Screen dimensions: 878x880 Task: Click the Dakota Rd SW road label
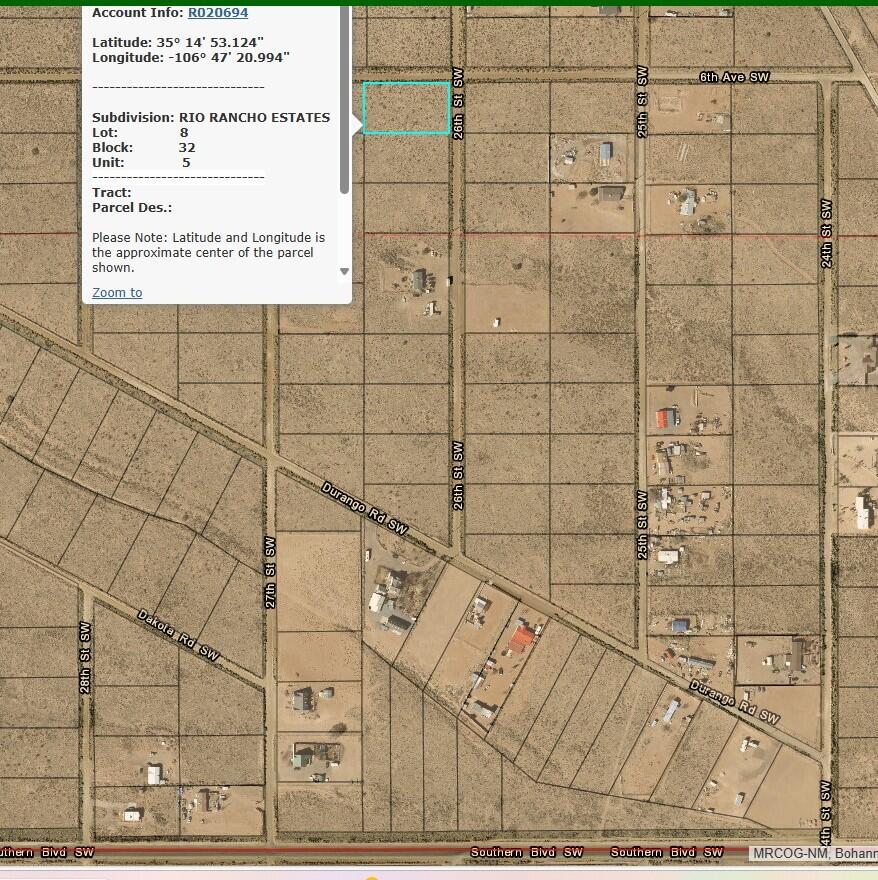pos(178,635)
